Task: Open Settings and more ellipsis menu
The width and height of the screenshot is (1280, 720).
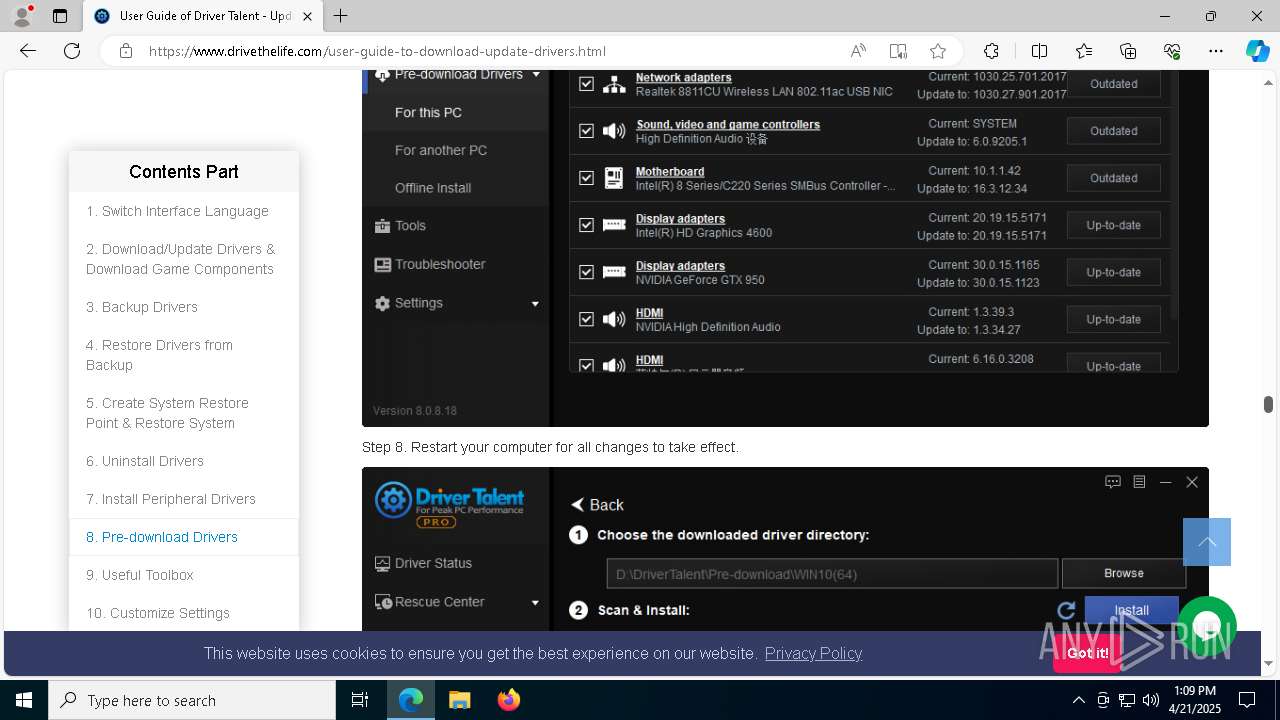Action: pyautogui.click(x=1216, y=51)
